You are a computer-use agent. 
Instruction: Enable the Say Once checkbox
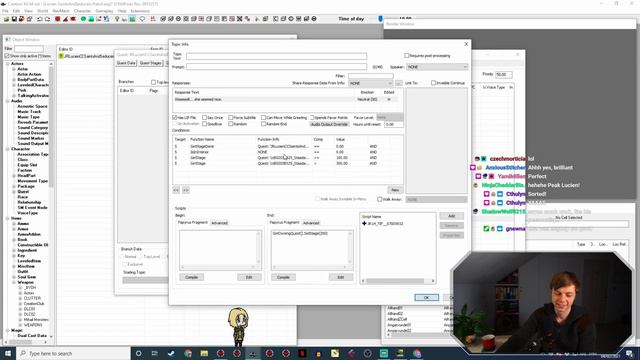coord(204,118)
